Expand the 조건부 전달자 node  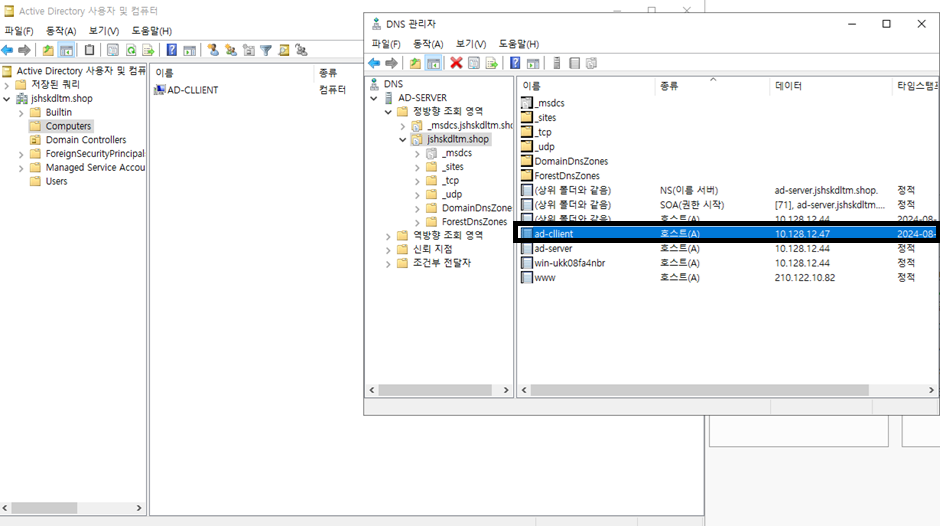pos(389,263)
